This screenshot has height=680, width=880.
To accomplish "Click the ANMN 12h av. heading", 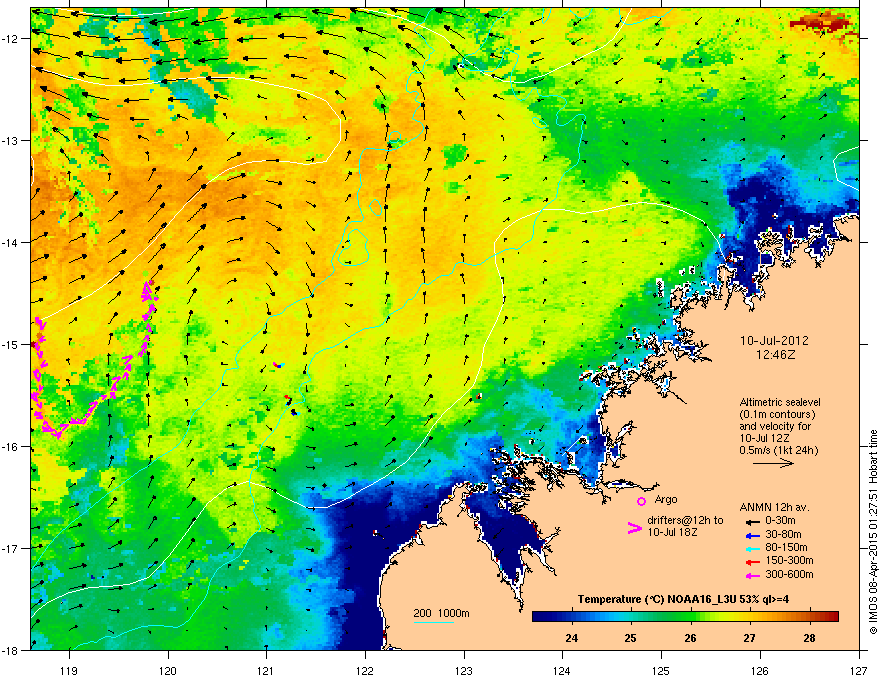I will [774, 507].
